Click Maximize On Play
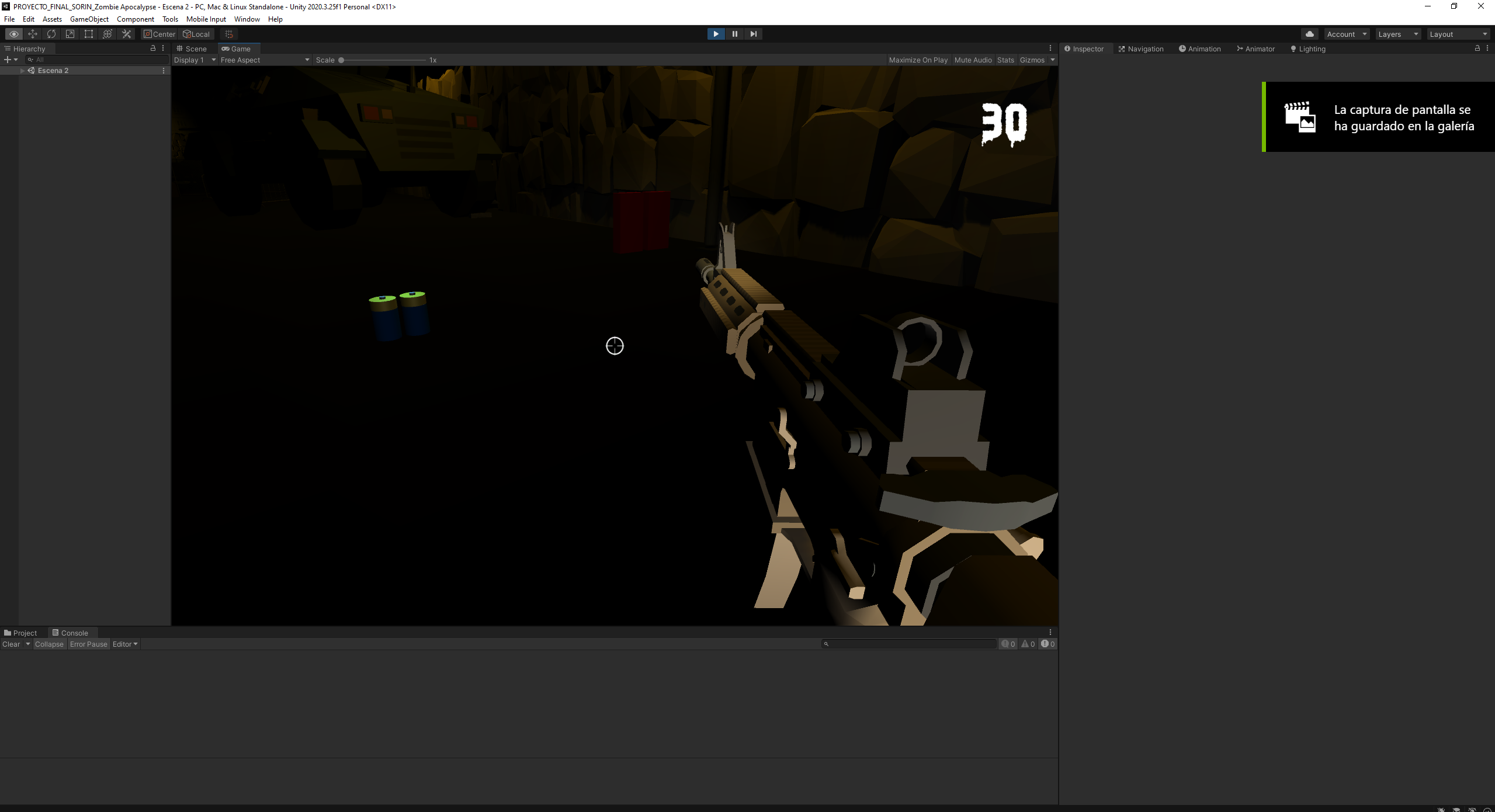 [x=918, y=60]
